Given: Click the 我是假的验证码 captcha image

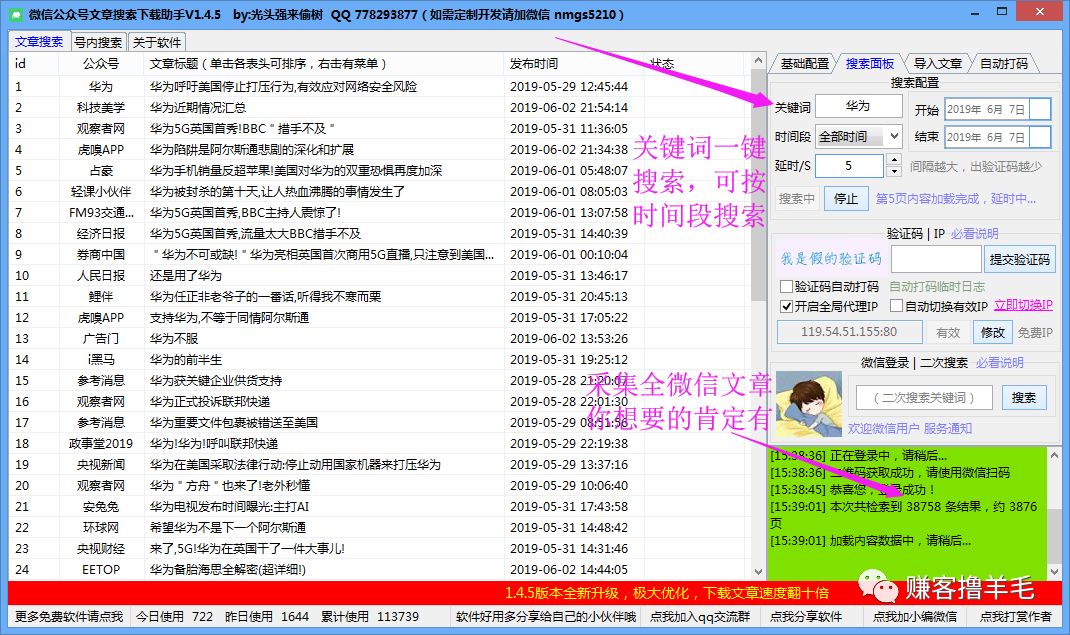Looking at the screenshot, I should (x=831, y=259).
